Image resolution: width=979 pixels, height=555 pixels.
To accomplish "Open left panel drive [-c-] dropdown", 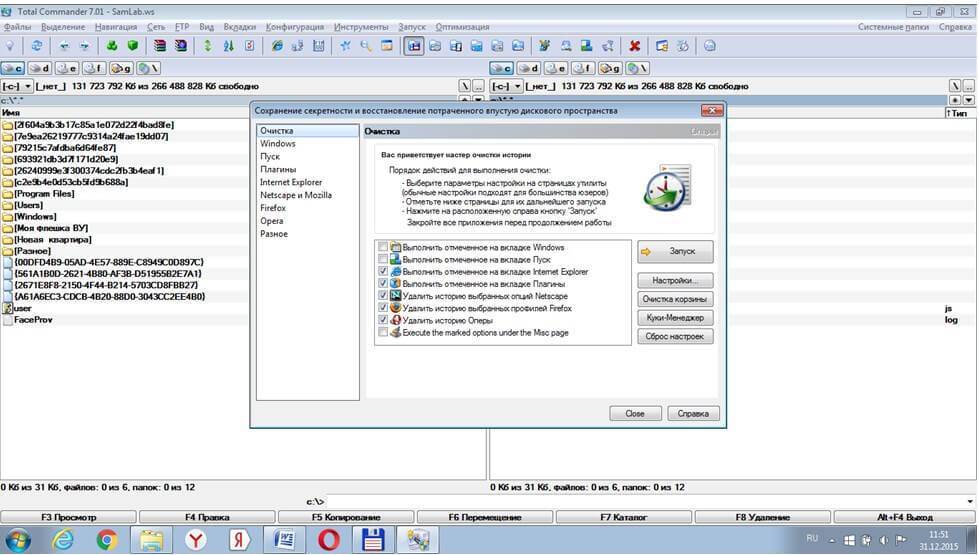I will tap(17, 87).
